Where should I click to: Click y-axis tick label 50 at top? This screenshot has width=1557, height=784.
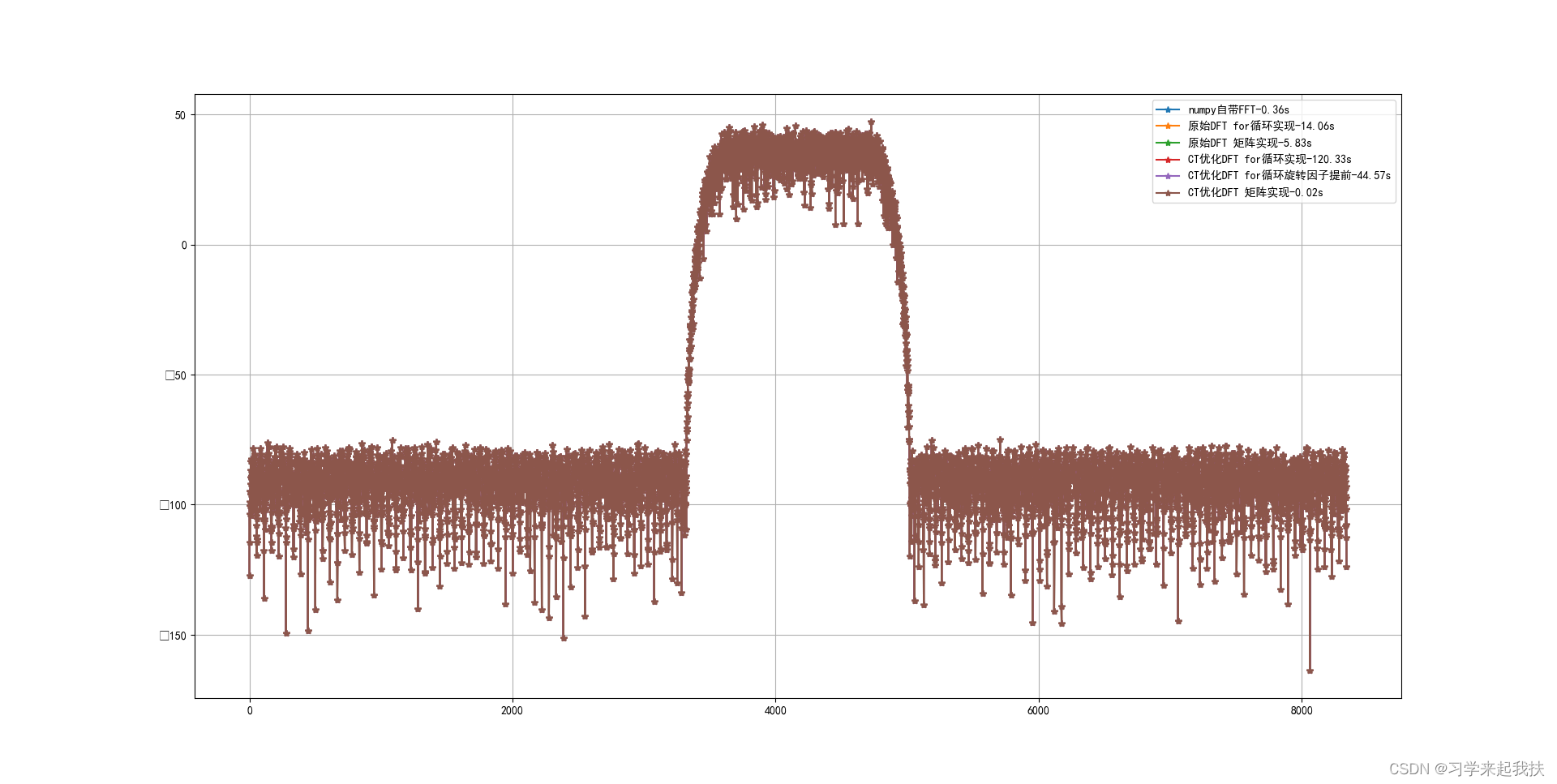(x=180, y=115)
